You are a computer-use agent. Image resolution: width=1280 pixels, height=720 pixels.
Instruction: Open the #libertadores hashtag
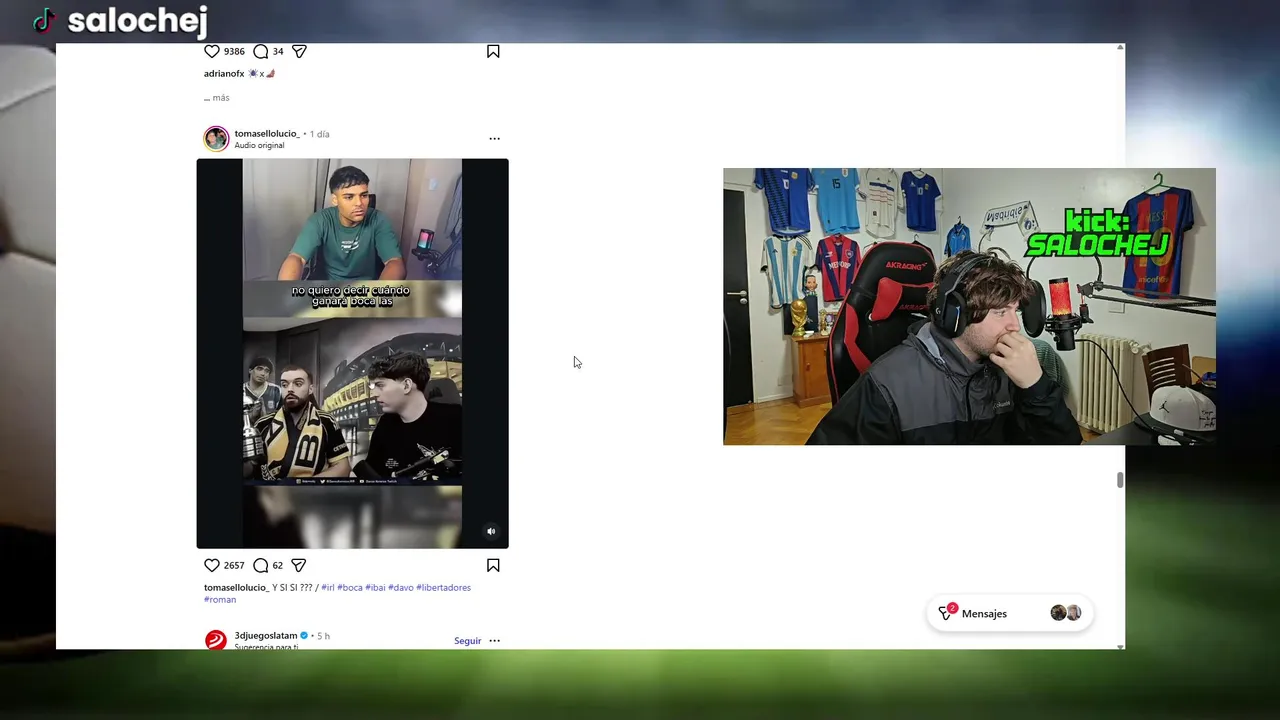(443, 588)
